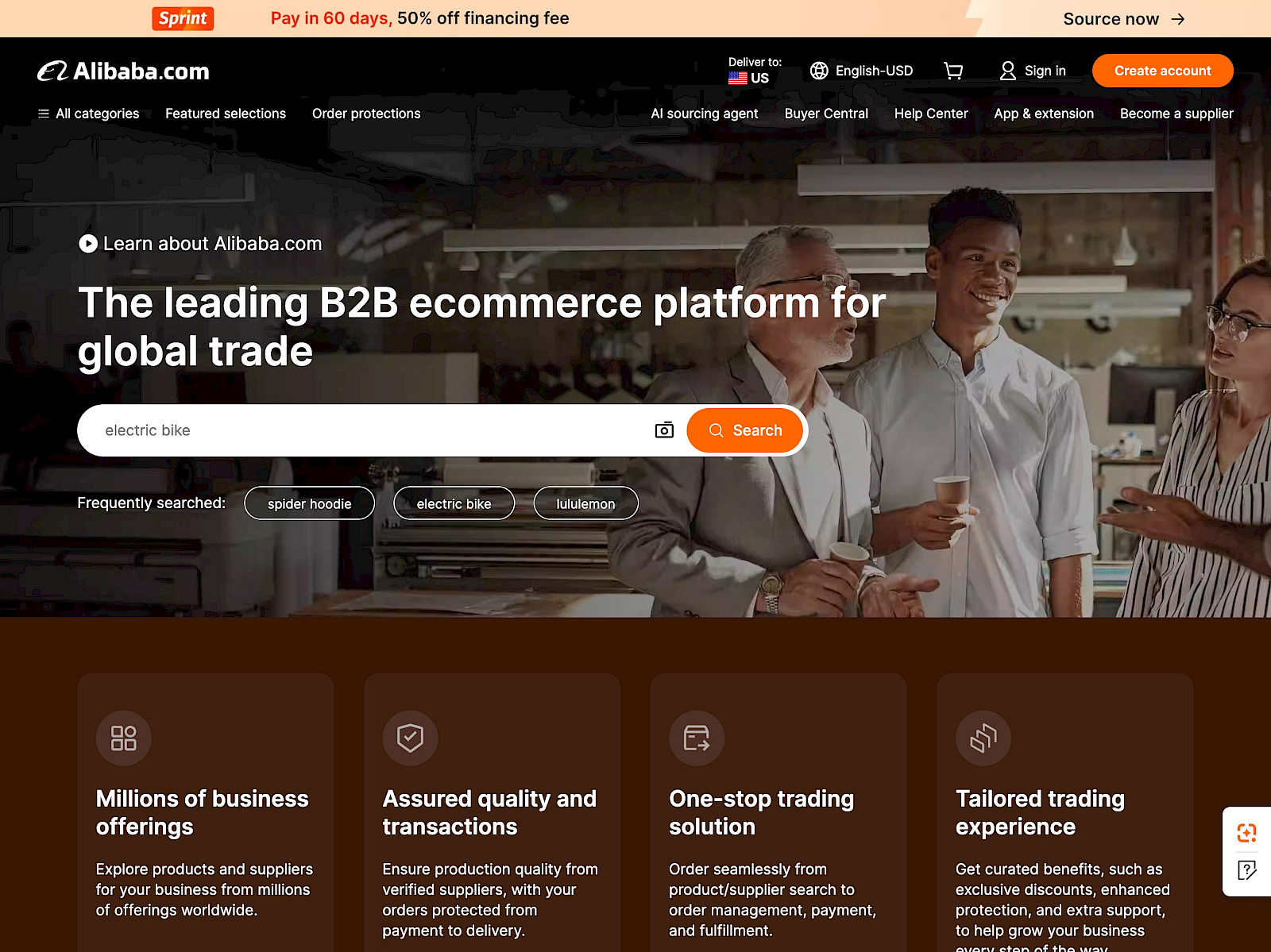Click the US flag delivery icon
This screenshot has height=952, width=1271.
(736, 78)
